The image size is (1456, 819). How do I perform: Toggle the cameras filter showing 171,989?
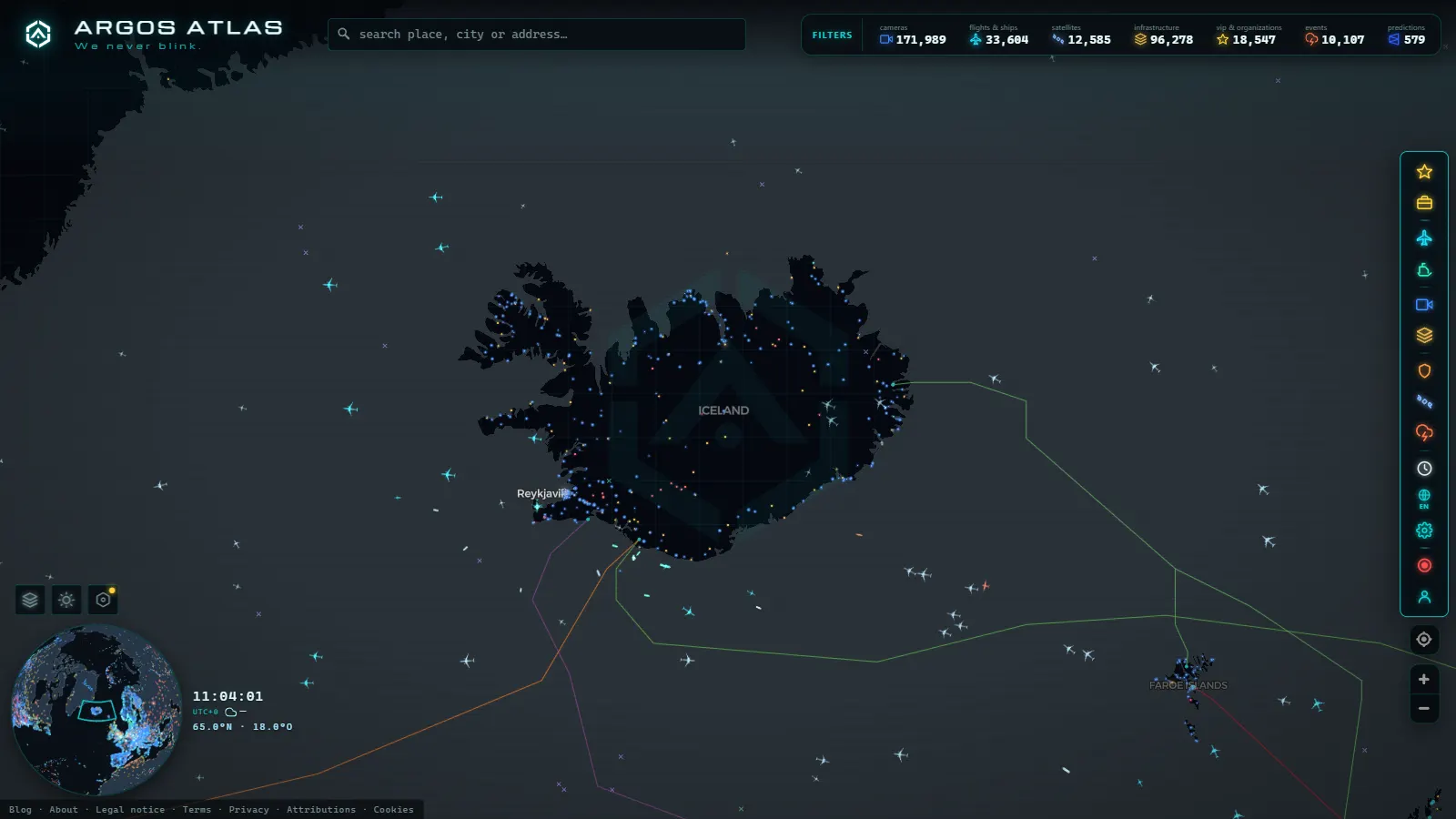click(913, 35)
